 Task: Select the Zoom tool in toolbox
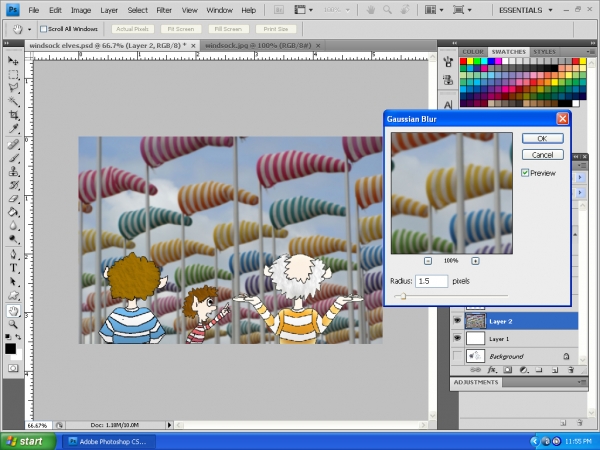pos(13,324)
